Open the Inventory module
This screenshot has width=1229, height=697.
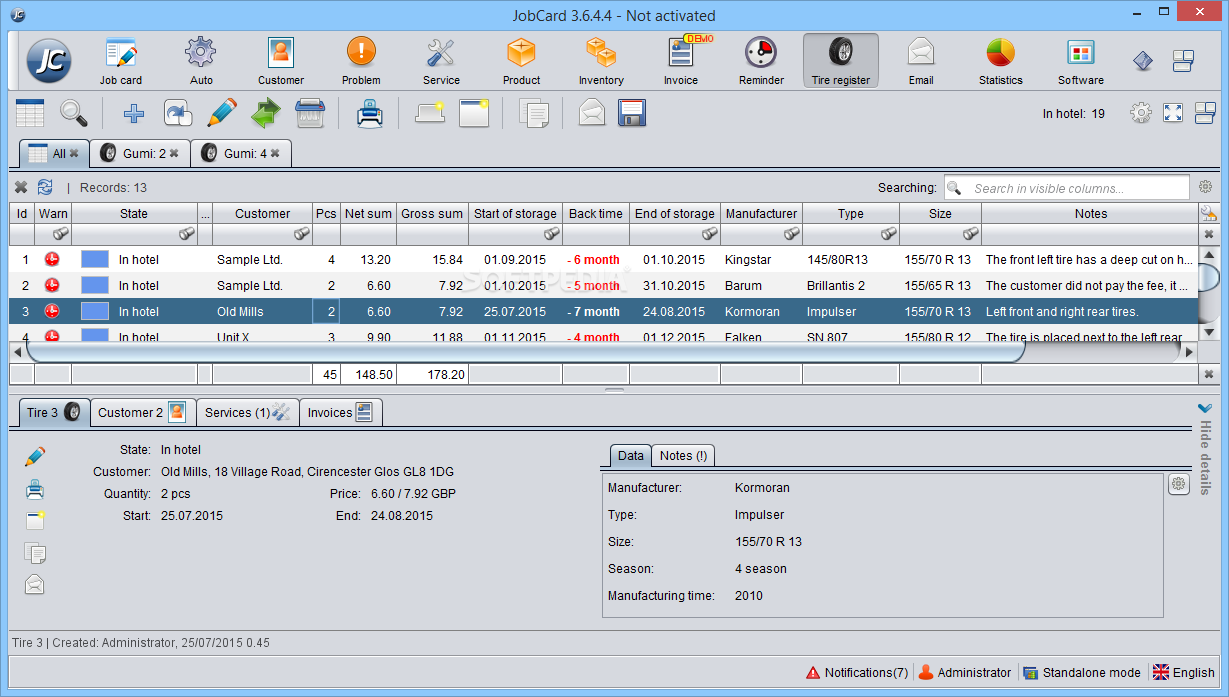pyautogui.click(x=601, y=61)
